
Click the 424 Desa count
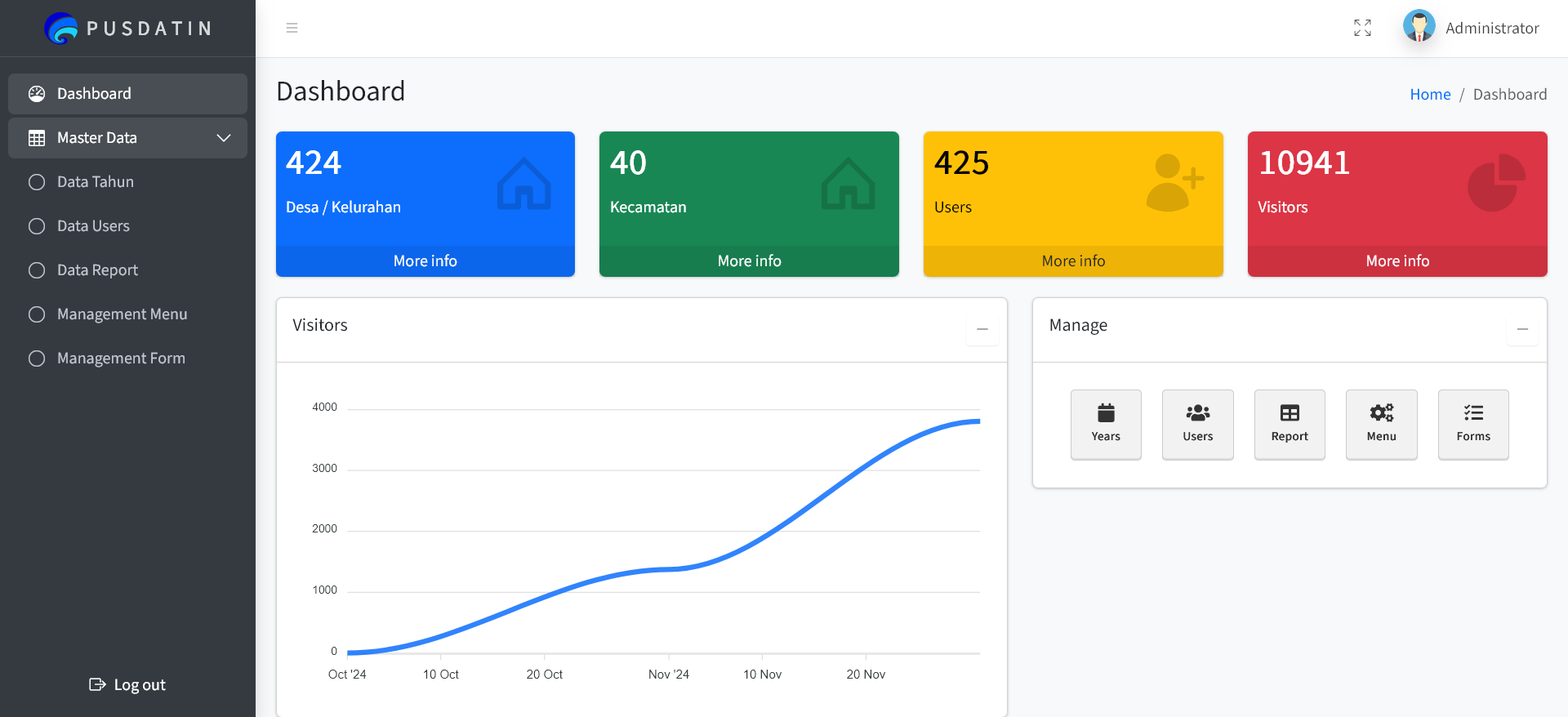coord(314,163)
